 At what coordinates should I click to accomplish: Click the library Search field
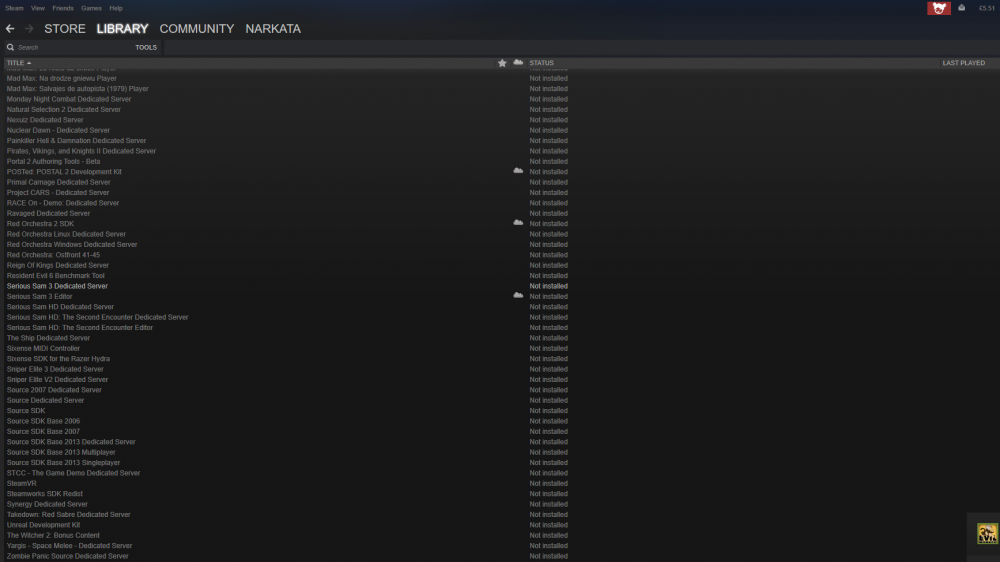[x=70, y=47]
